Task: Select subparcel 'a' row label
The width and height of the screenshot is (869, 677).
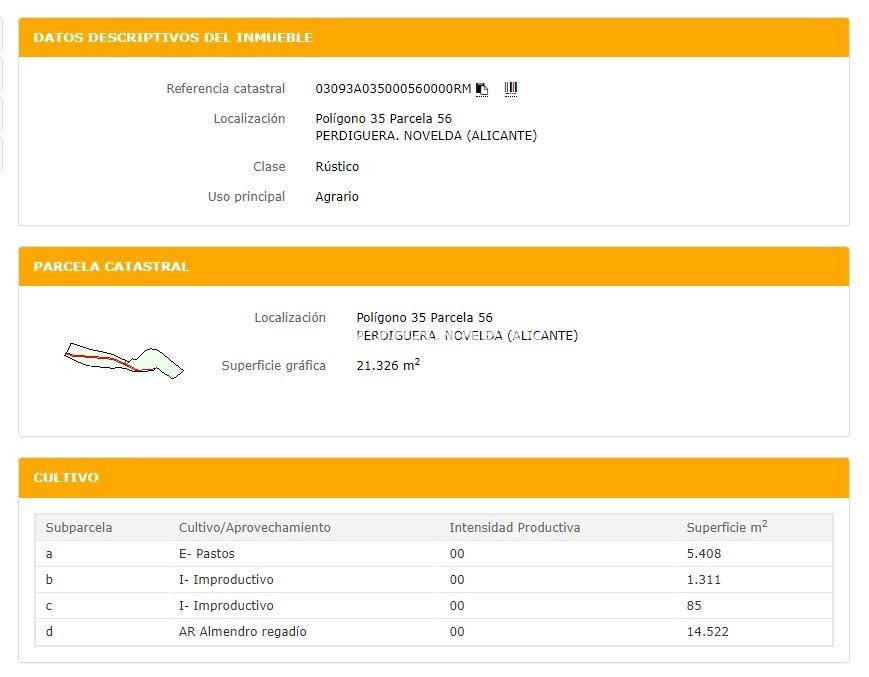Action: [49, 553]
